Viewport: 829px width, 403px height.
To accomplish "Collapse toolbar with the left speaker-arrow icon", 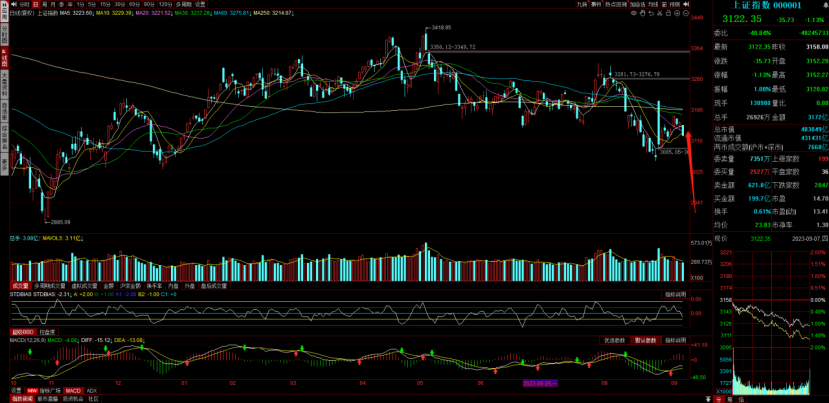I will coord(13,4).
